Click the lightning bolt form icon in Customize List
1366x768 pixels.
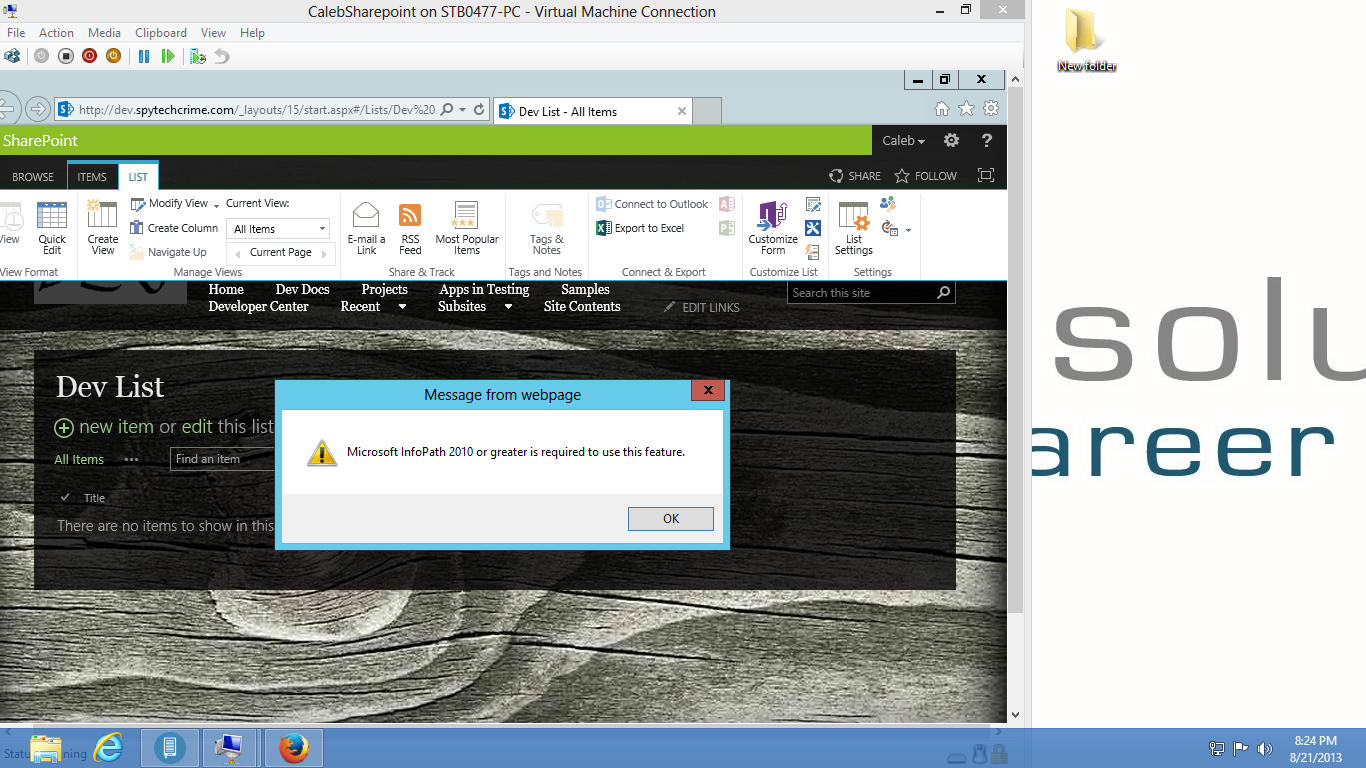(x=813, y=252)
